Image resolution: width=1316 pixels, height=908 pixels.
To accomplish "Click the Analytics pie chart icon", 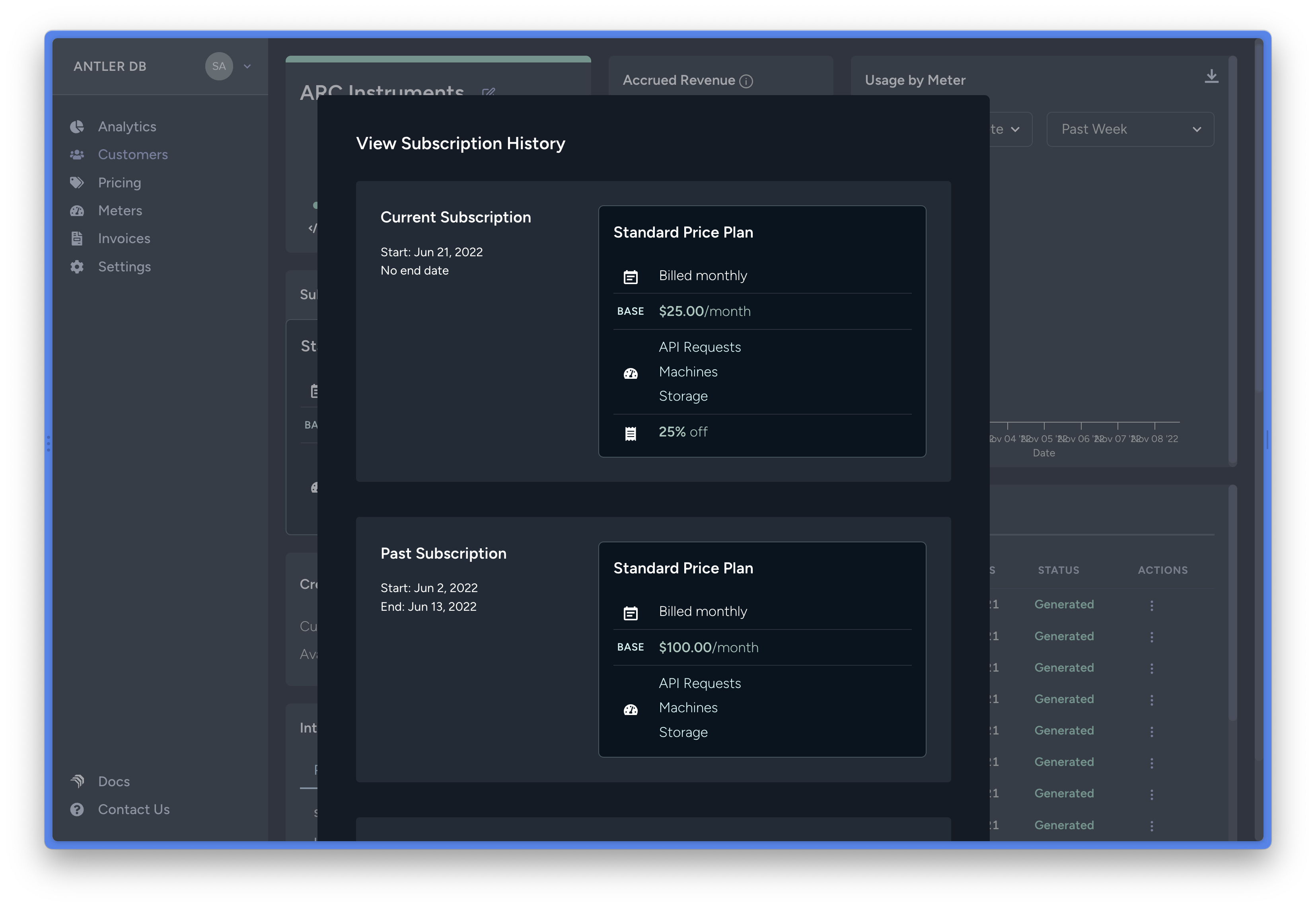I will (x=77, y=127).
